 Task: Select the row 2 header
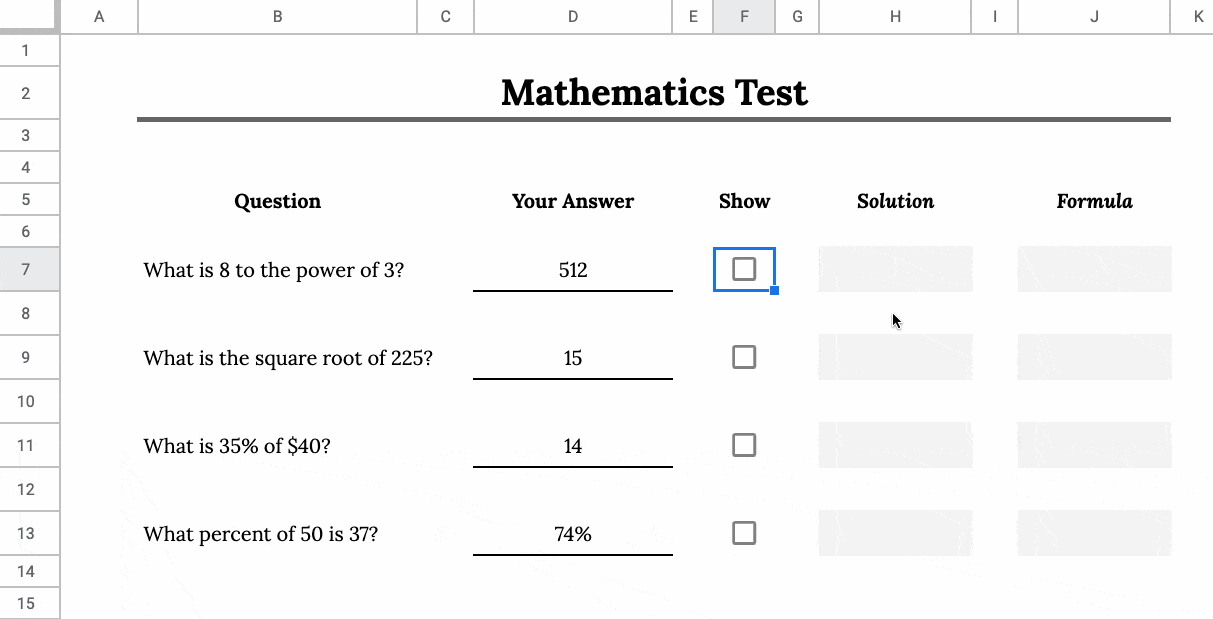(x=30, y=92)
